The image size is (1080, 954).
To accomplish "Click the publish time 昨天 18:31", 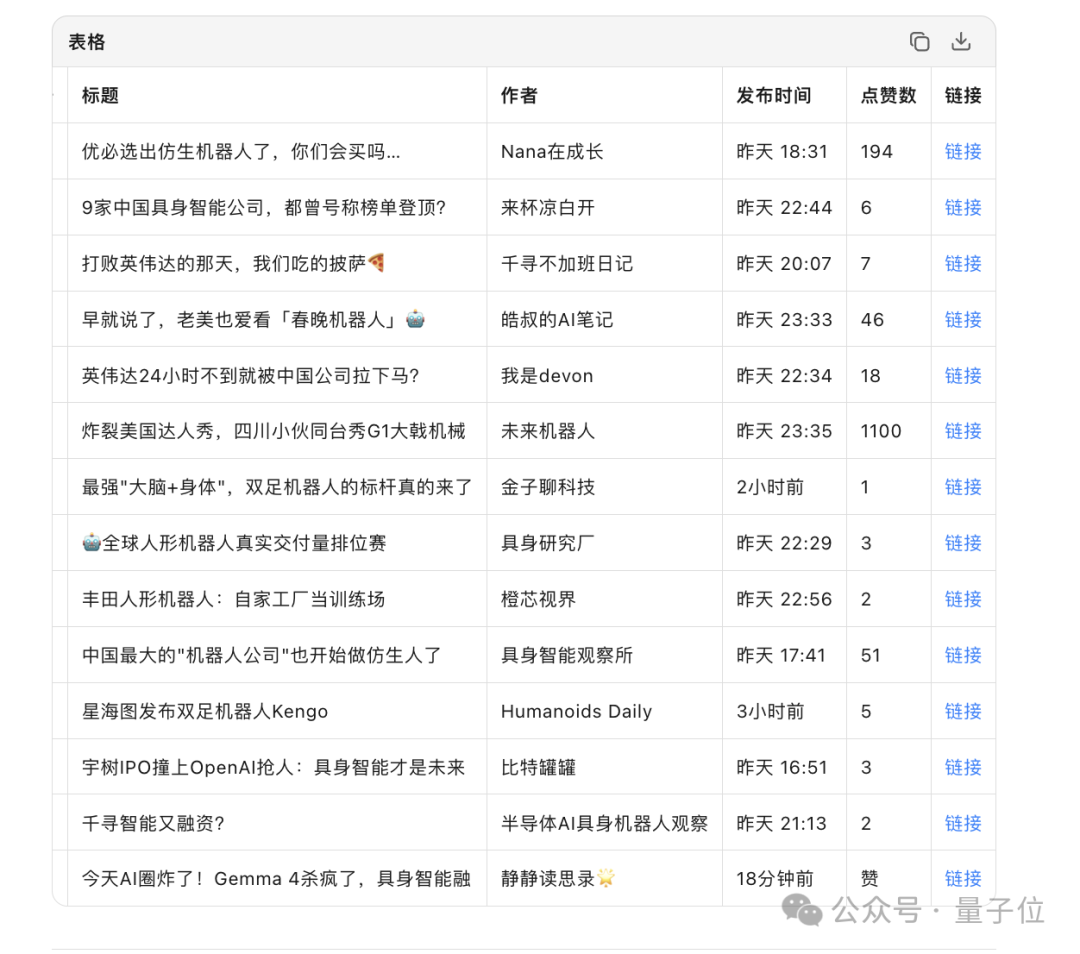I will 782,152.
